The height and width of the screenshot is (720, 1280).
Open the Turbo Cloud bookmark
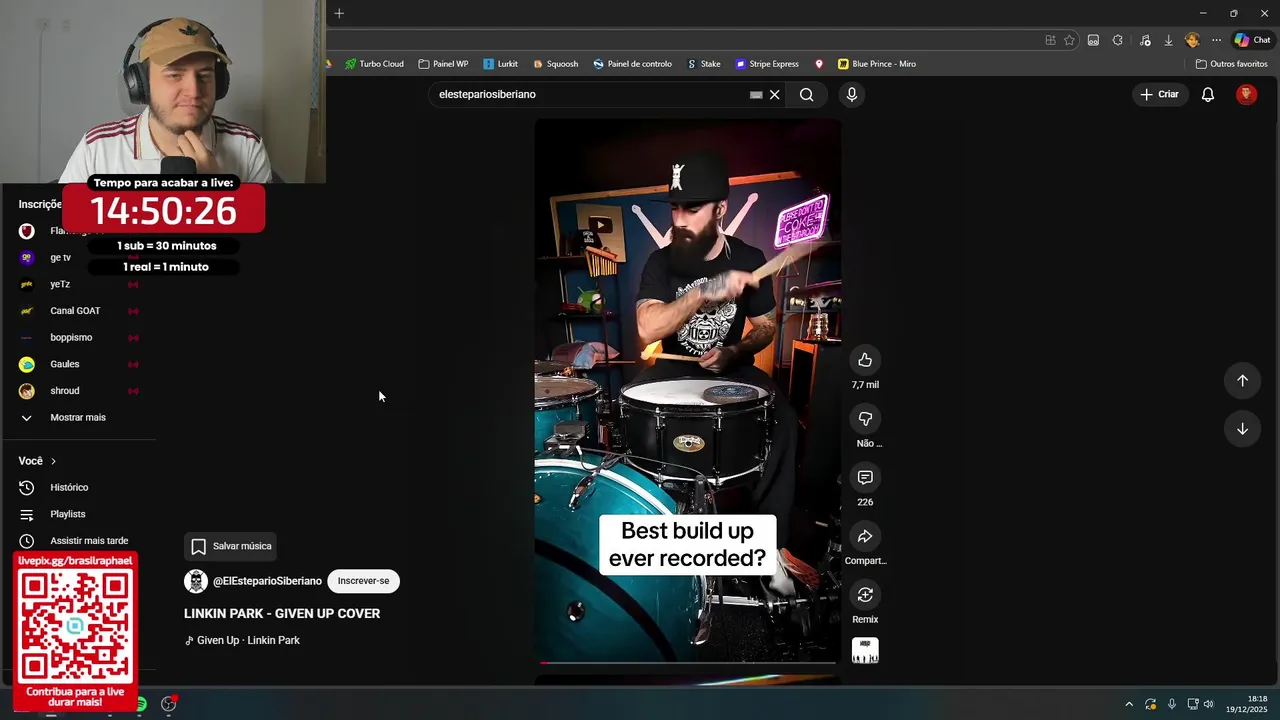pos(374,64)
